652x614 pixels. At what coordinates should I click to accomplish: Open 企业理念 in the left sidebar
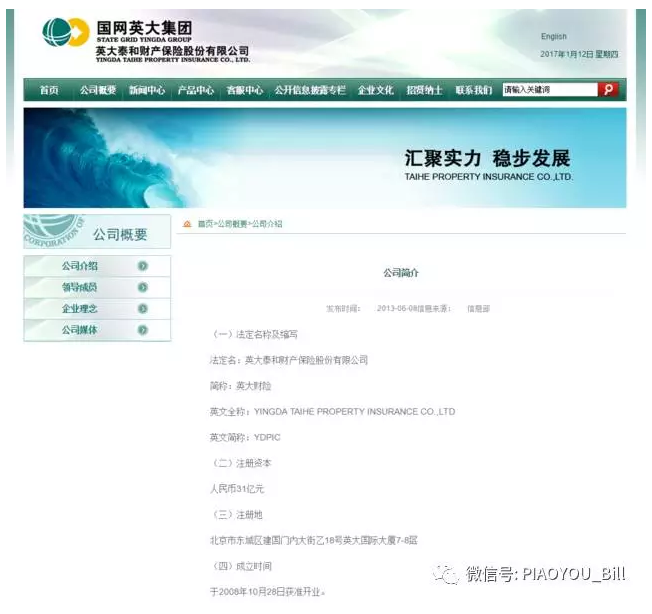tap(80, 308)
